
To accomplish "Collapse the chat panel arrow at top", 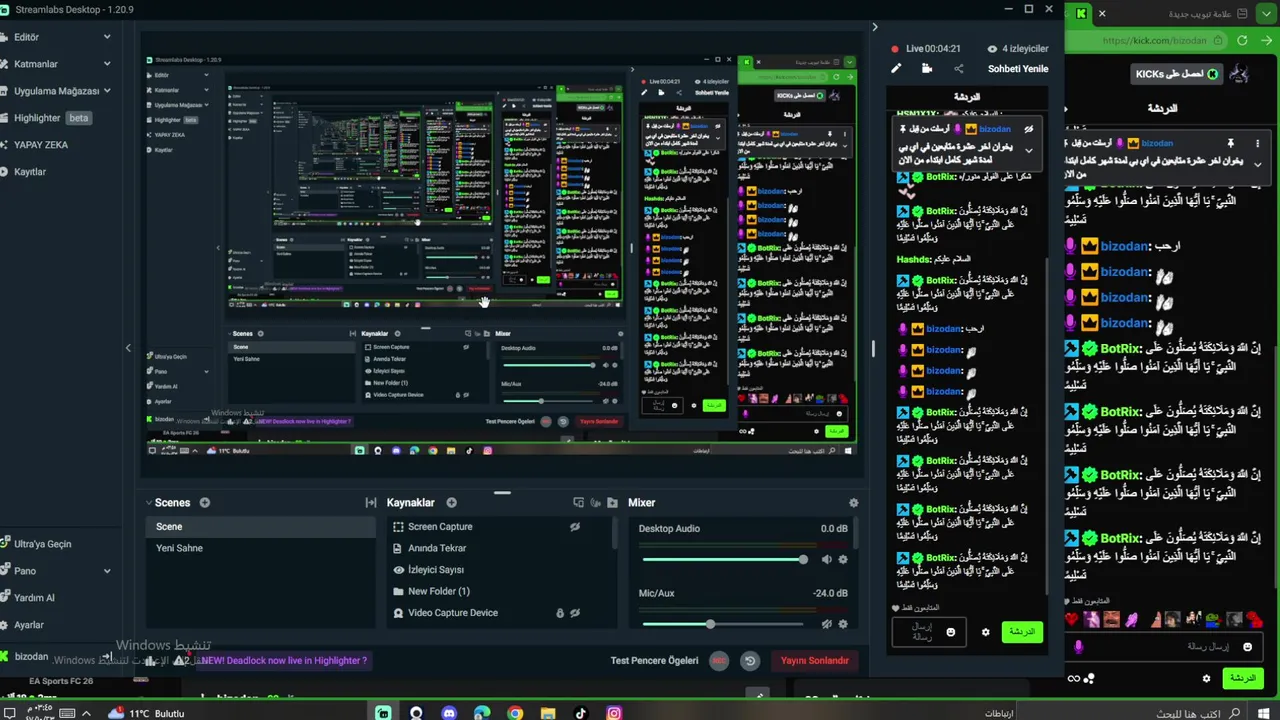I will (x=874, y=27).
